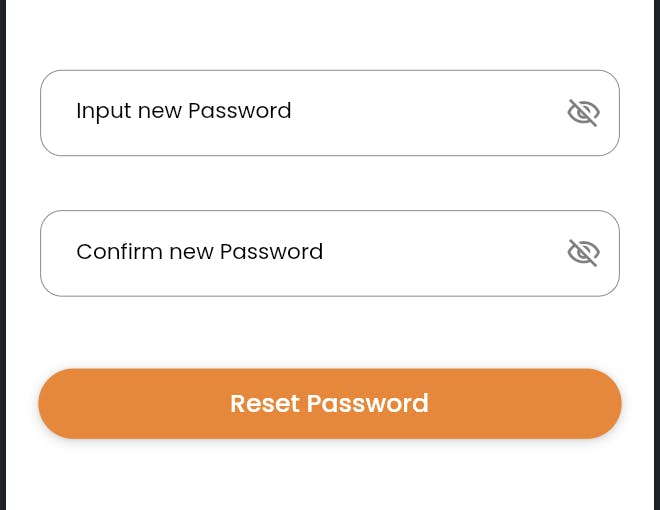Toggle visibility for Confirm new Password
The height and width of the screenshot is (510, 660).
[583, 253]
